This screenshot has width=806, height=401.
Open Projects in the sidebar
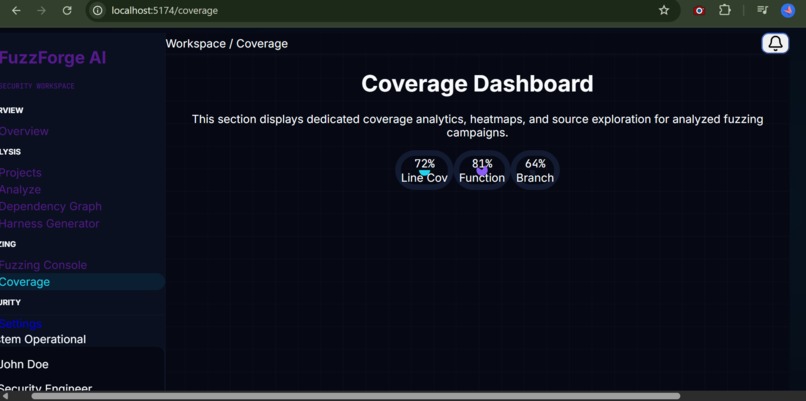click(21, 173)
